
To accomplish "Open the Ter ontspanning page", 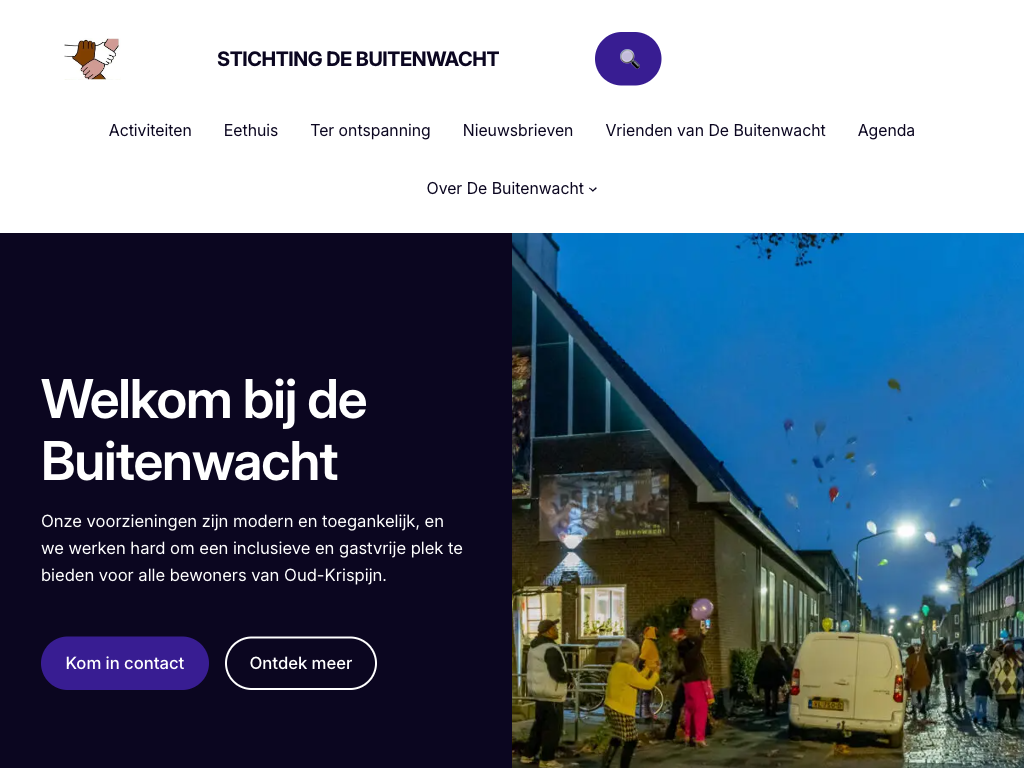I will (370, 131).
